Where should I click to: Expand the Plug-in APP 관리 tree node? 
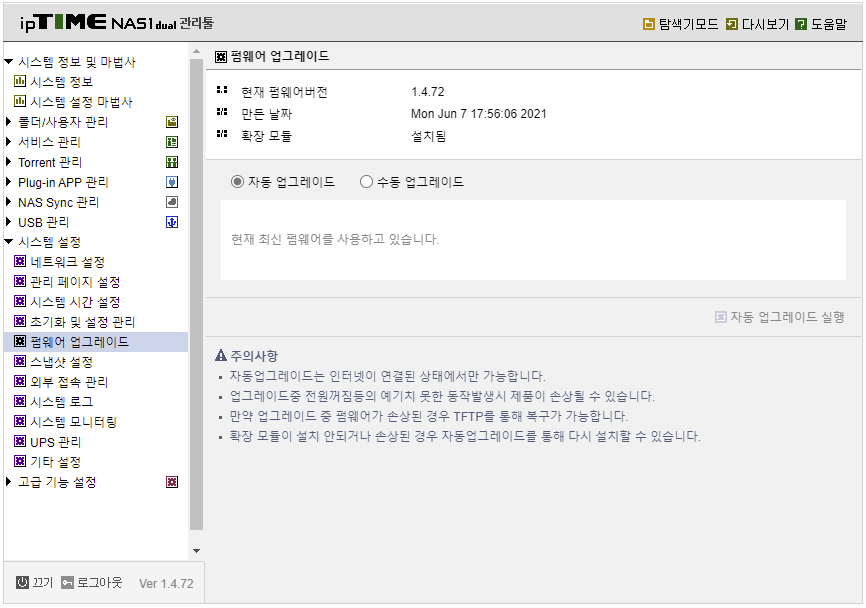[x=8, y=182]
